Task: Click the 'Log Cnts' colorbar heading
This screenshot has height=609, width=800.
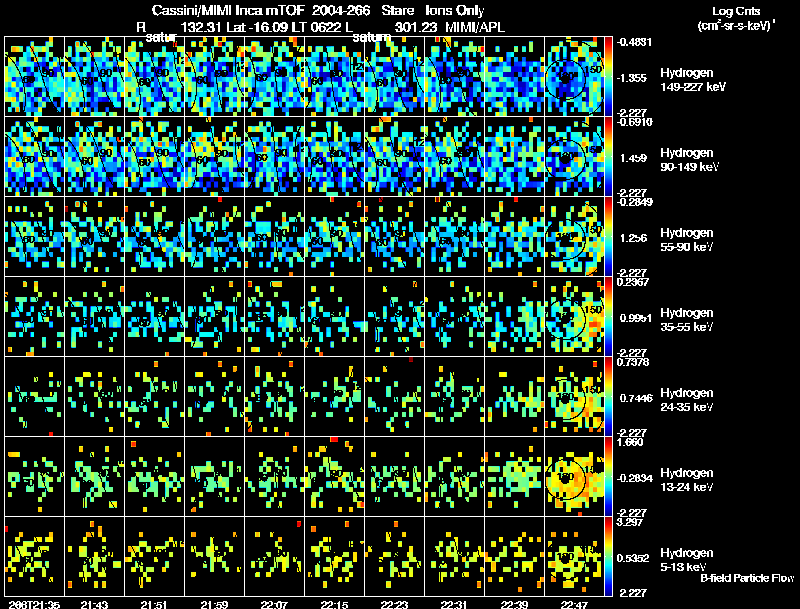Action: click(x=736, y=11)
